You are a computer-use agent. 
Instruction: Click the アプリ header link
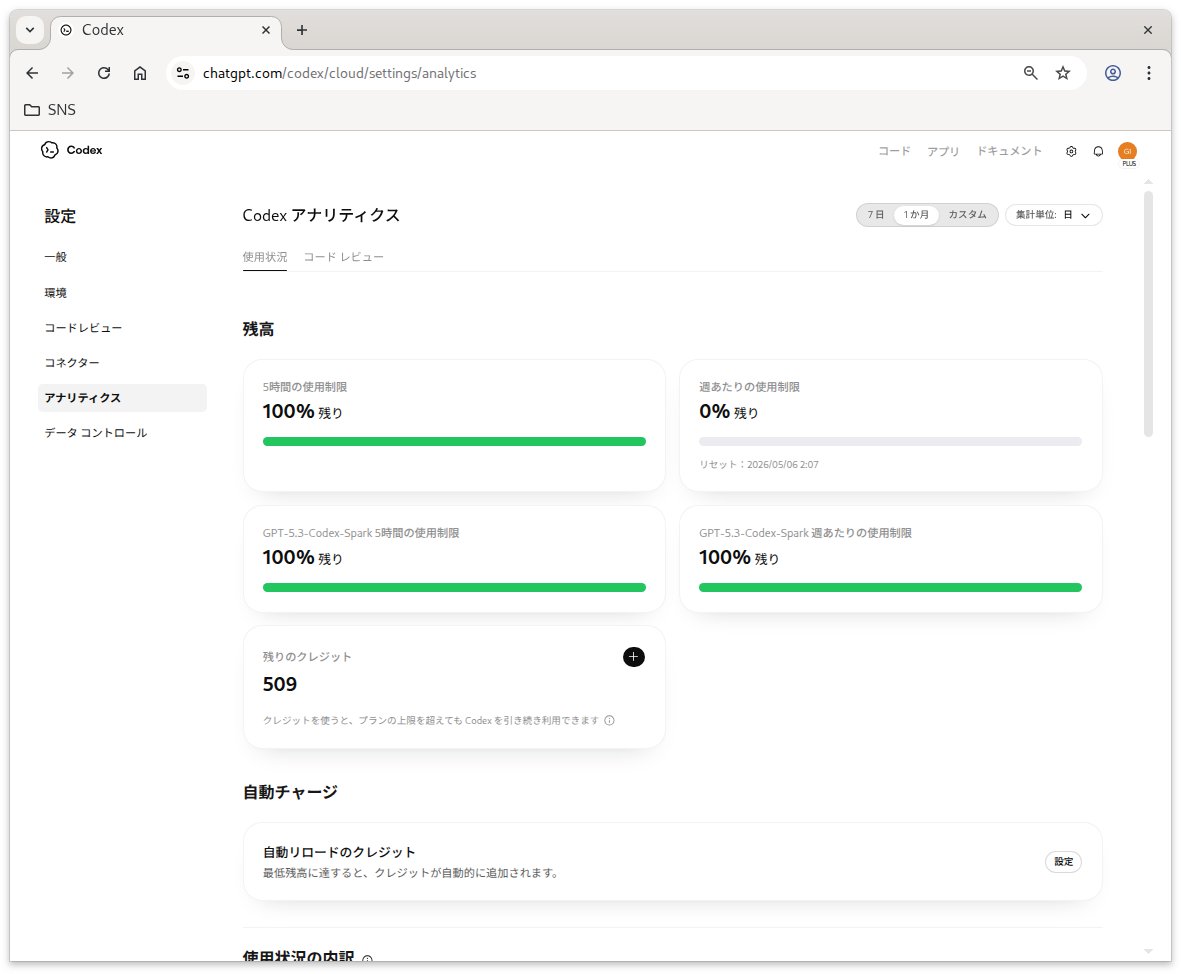coord(943,151)
